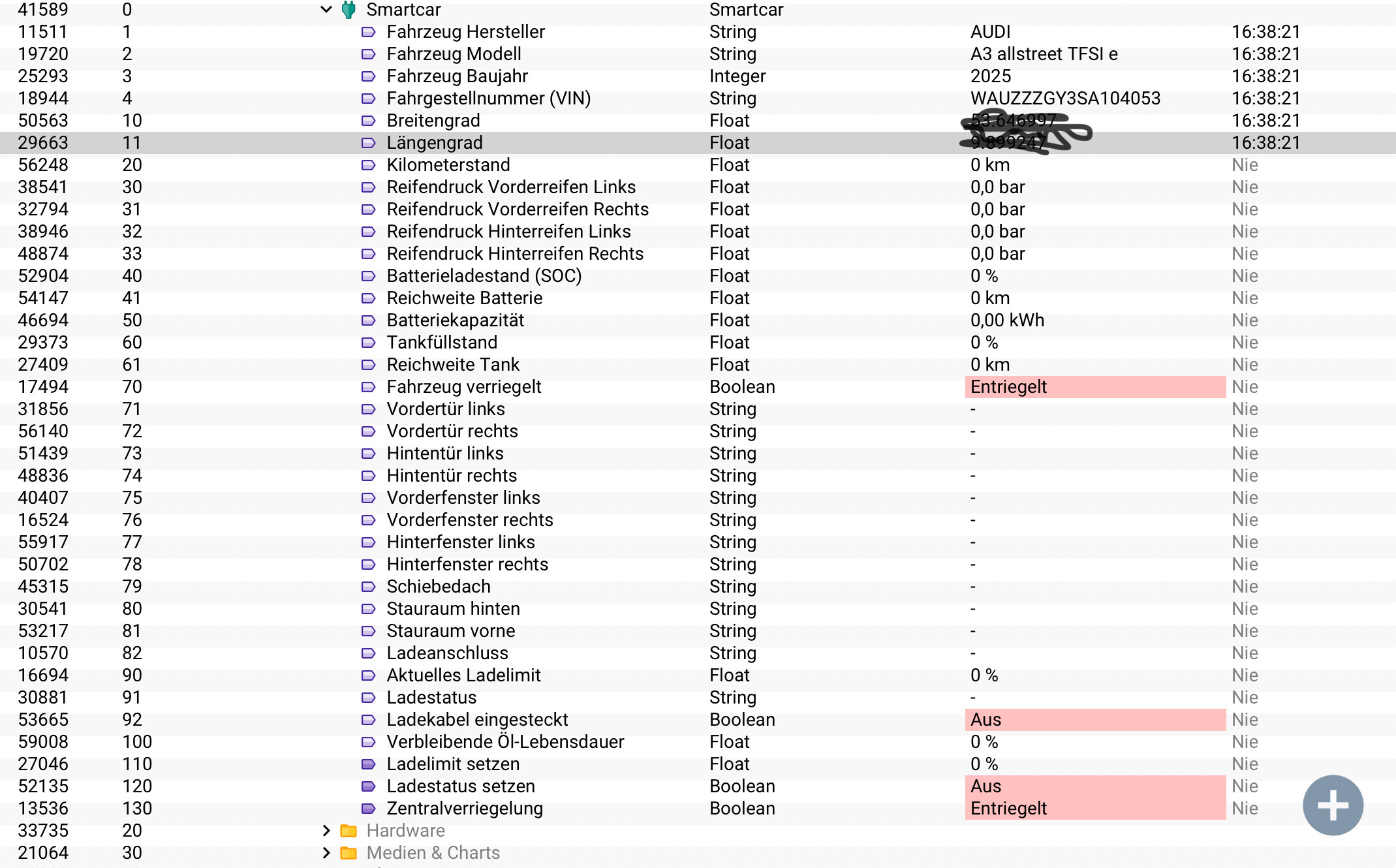Click variable icon next to Batteriekapazität
The width and height of the screenshot is (1396, 868).
click(x=368, y=320)
